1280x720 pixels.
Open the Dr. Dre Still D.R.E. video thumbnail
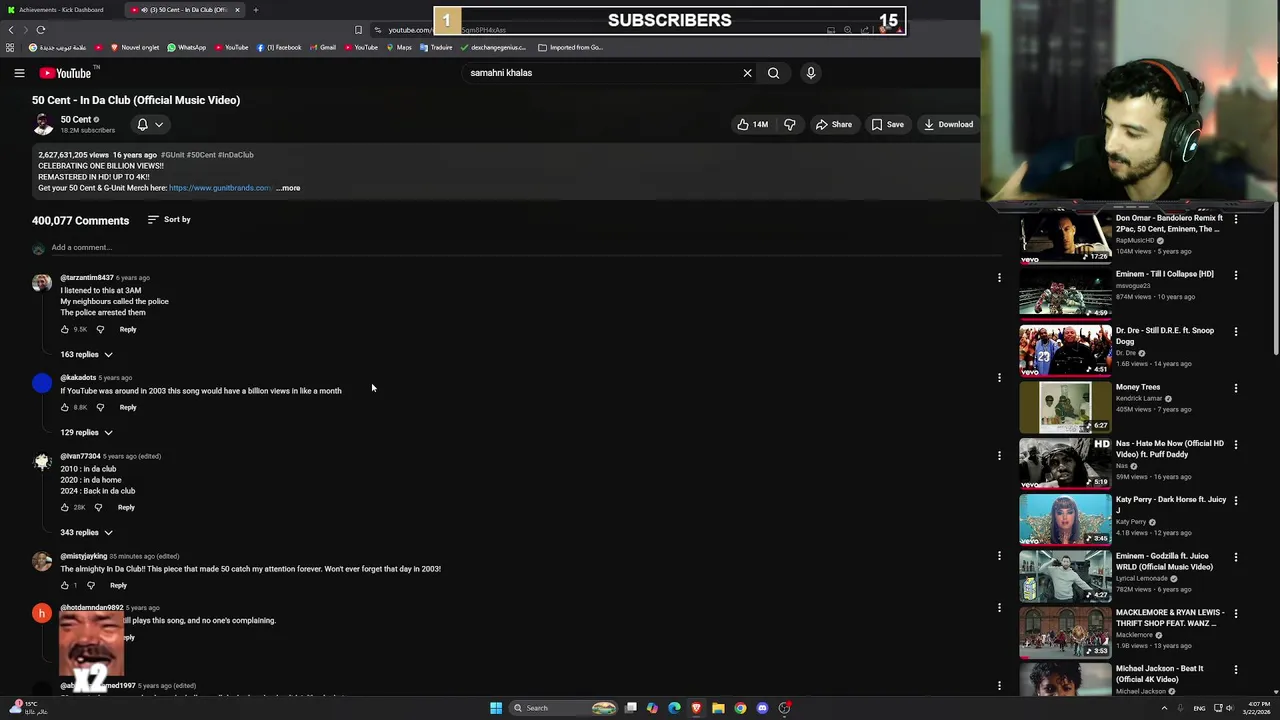[1065, 350]
